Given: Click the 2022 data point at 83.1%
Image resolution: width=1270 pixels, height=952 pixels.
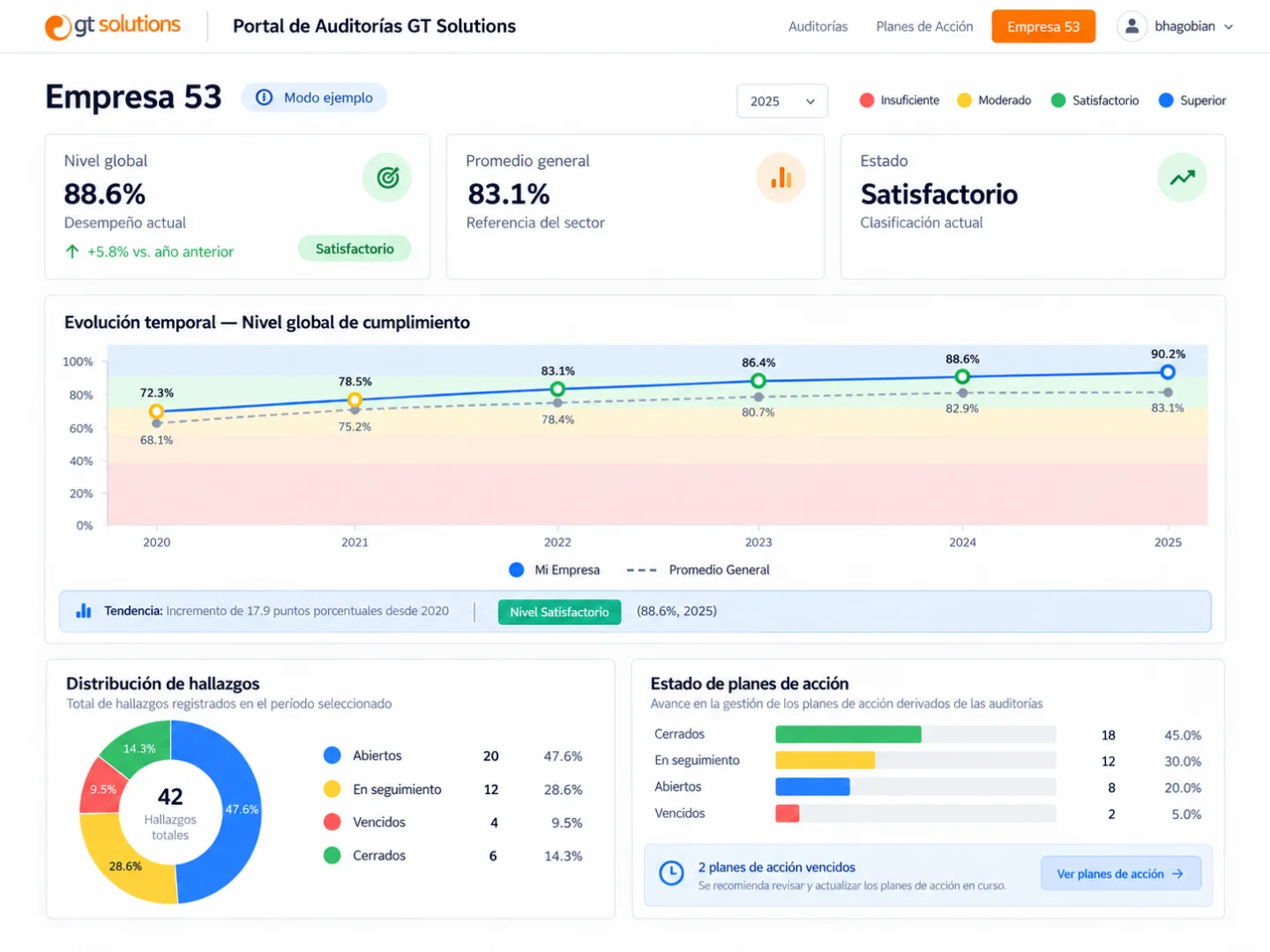Looking at the screenshot, I should pos(557,389).
